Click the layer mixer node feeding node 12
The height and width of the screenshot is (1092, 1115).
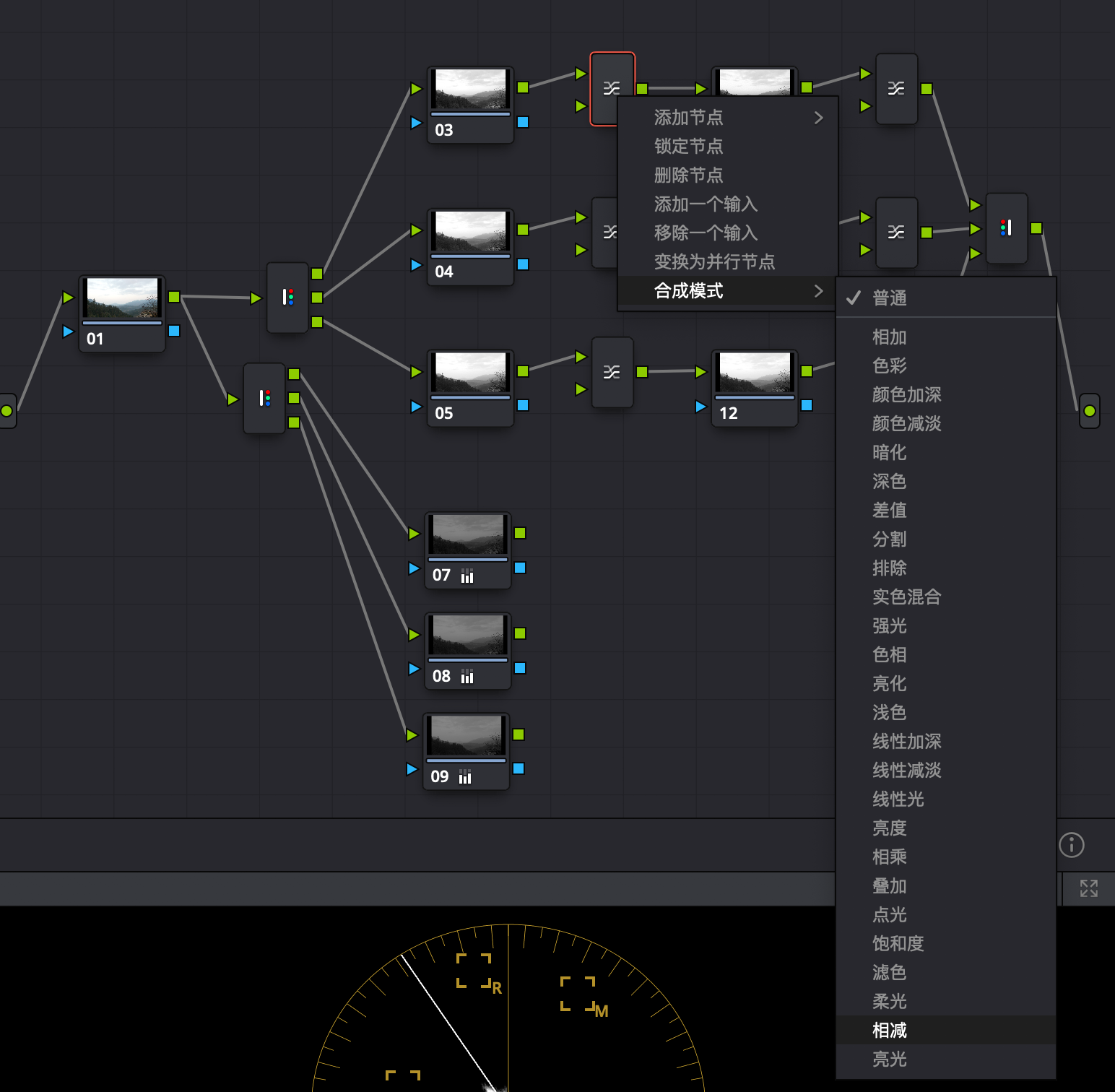(x=612, y=372)
